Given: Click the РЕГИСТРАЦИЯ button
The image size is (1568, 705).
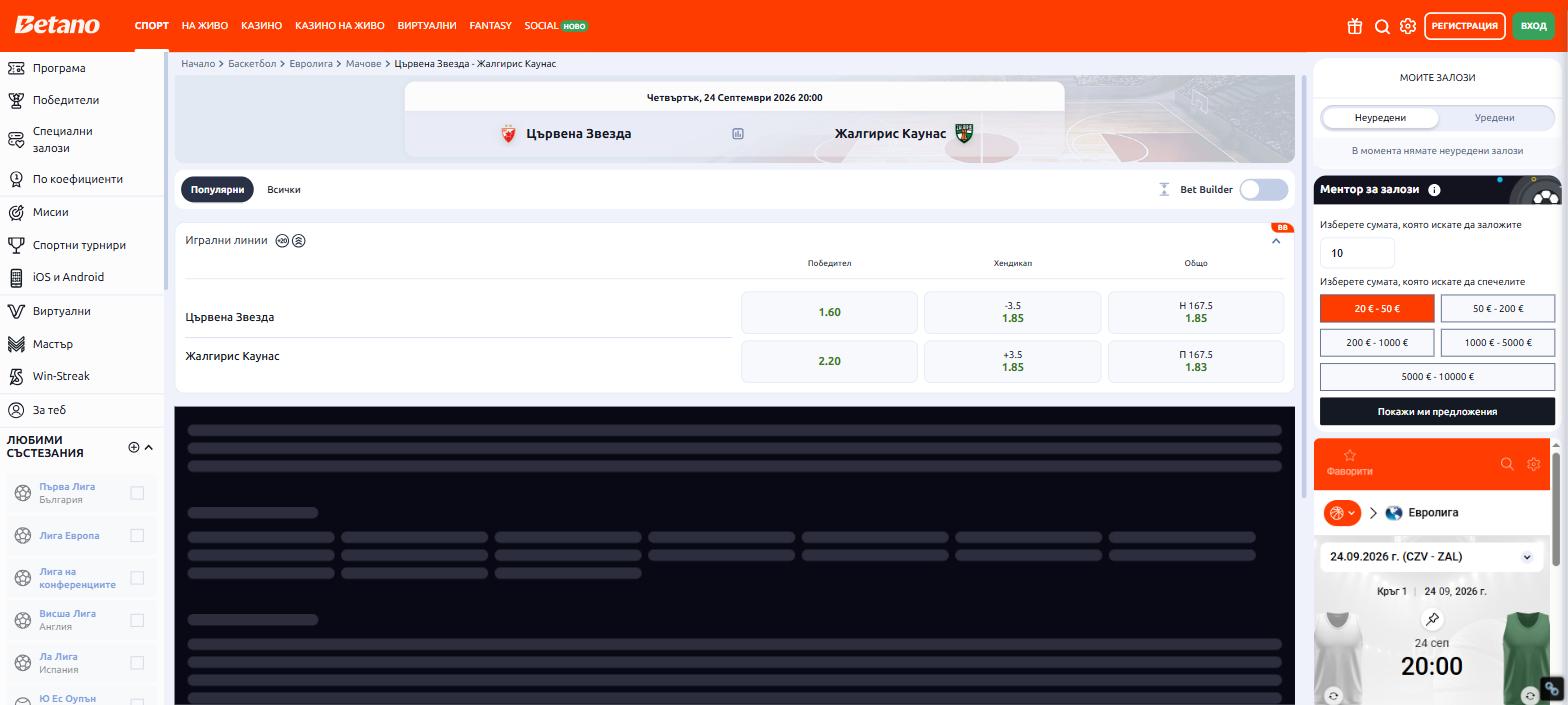Looking at the screenshot, I should point(1464,26).
